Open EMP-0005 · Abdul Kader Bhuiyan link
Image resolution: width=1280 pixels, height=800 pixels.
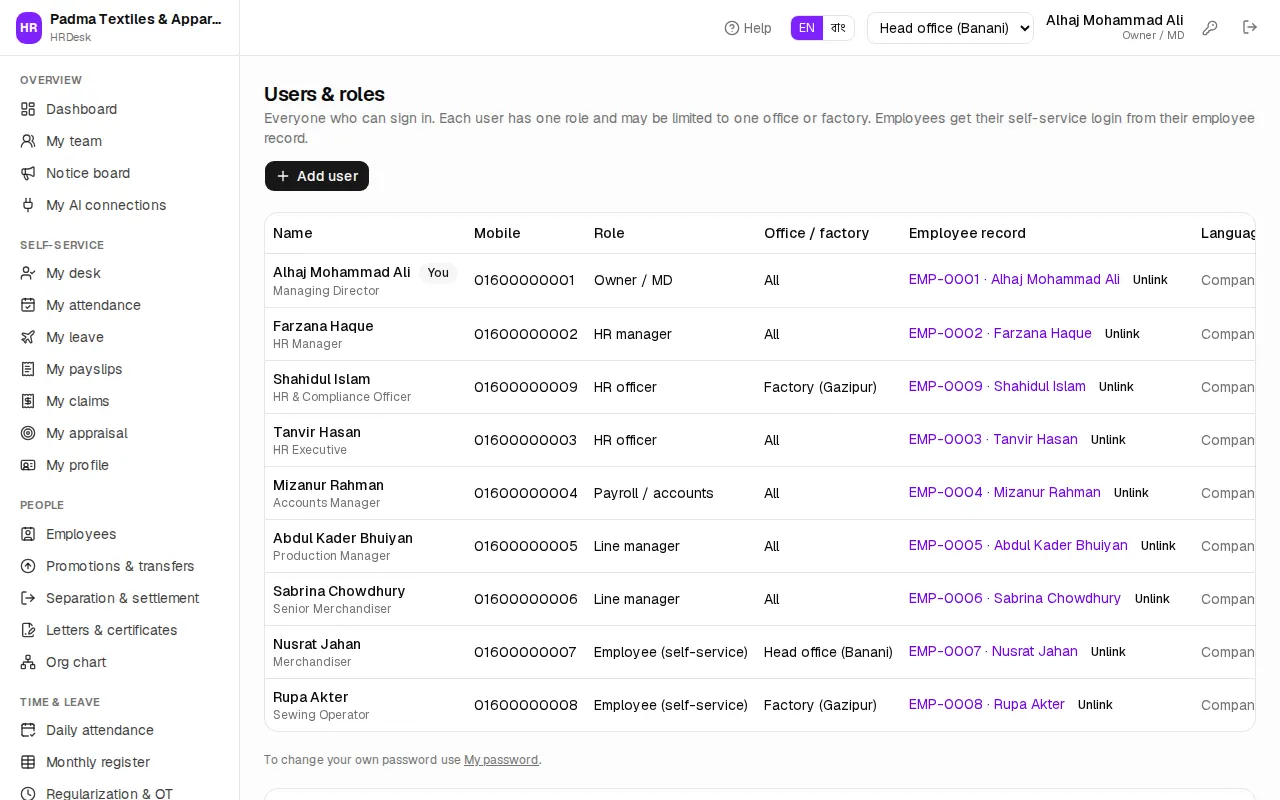tap(1018, 545)
